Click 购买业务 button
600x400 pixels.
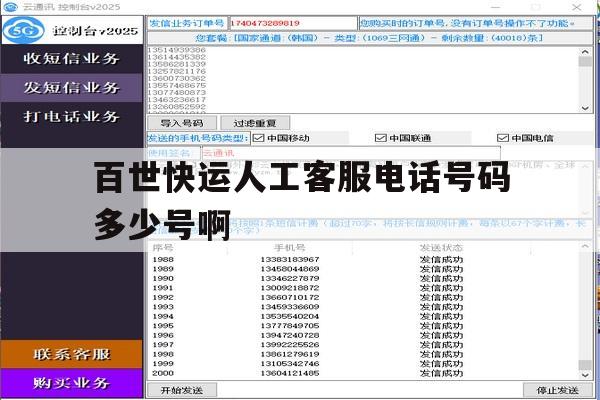coord(72,383)
